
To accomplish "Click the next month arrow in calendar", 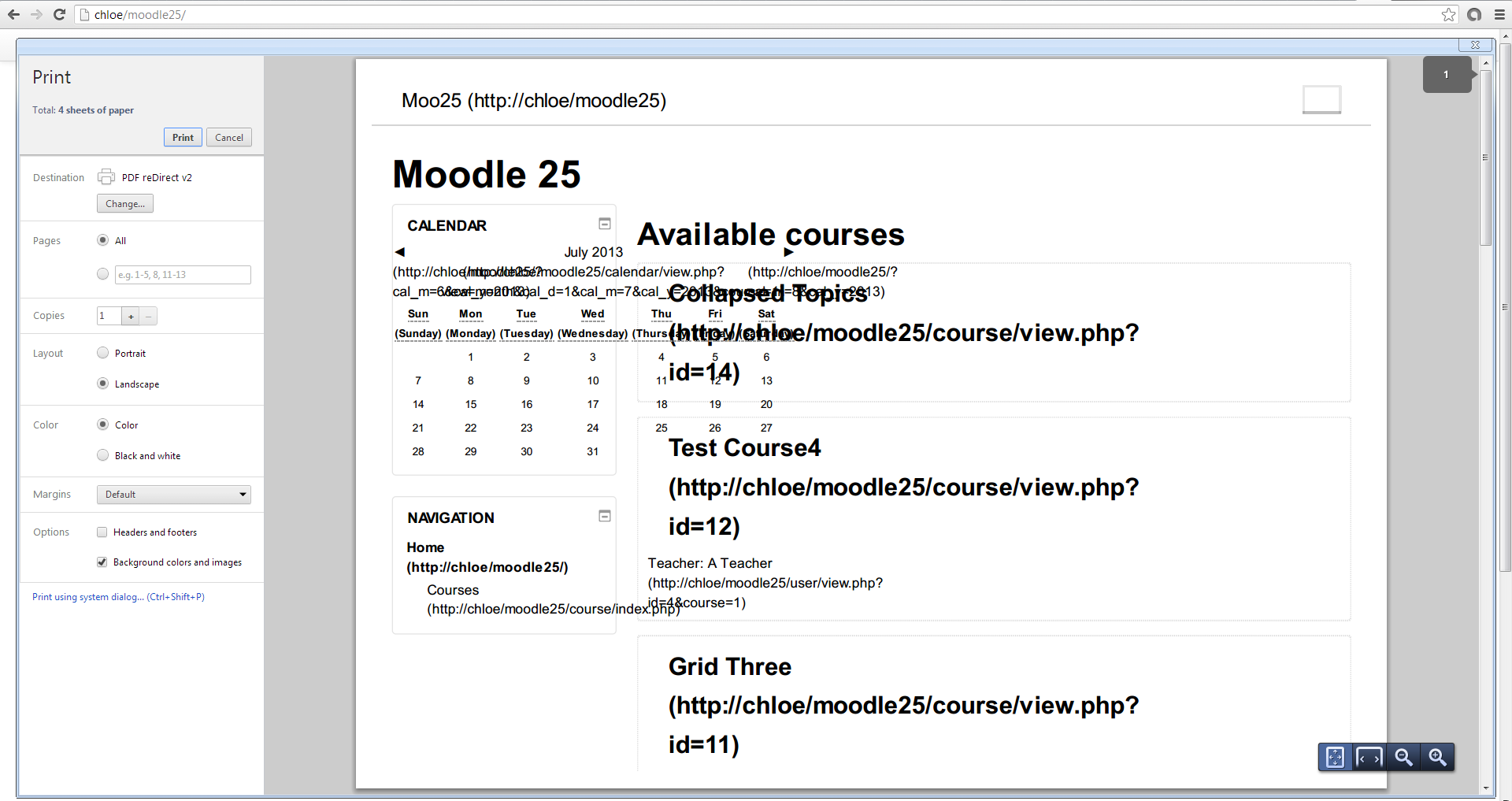I will pyautogui.click(x=789, y=252).
